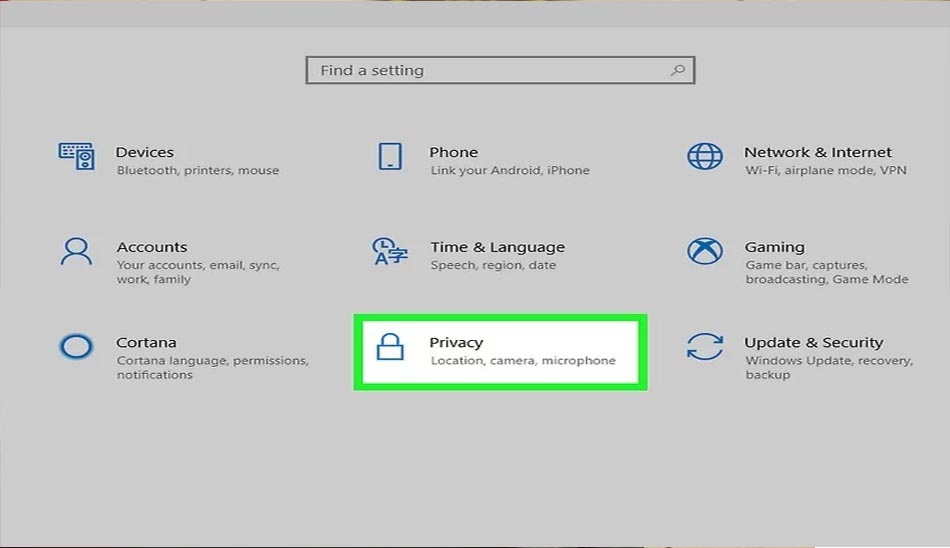Viewport: 950px width, 548px height.
Task: Open the Cortana settings title
Action: click(x=147, y=342)
